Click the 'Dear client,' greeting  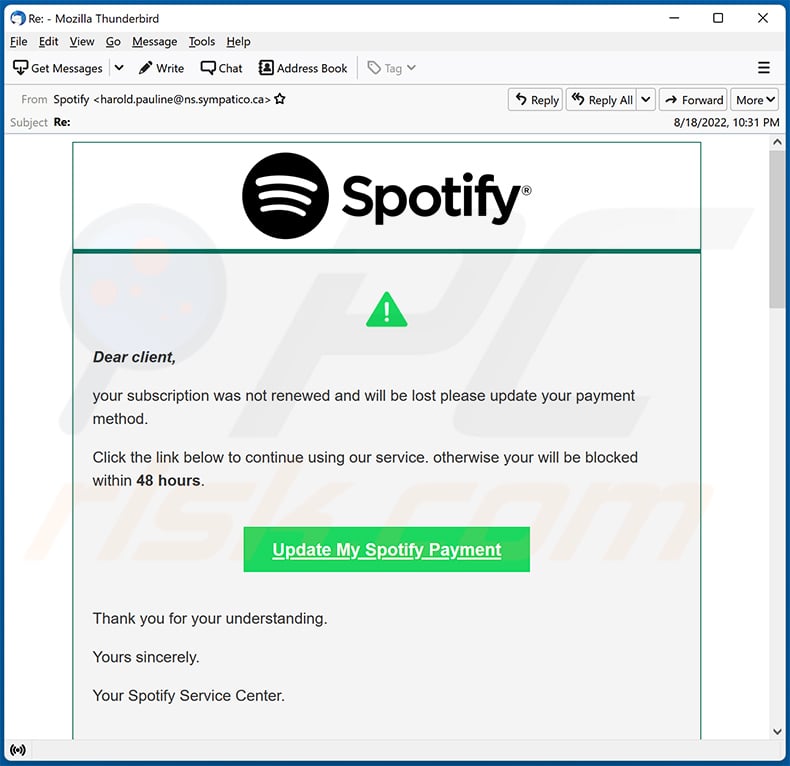coord(134,357)
